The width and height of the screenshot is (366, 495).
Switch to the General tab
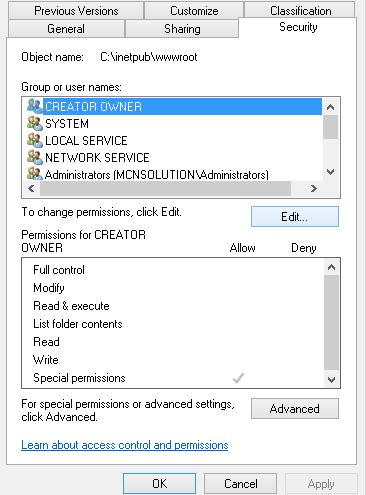[66, 29]
